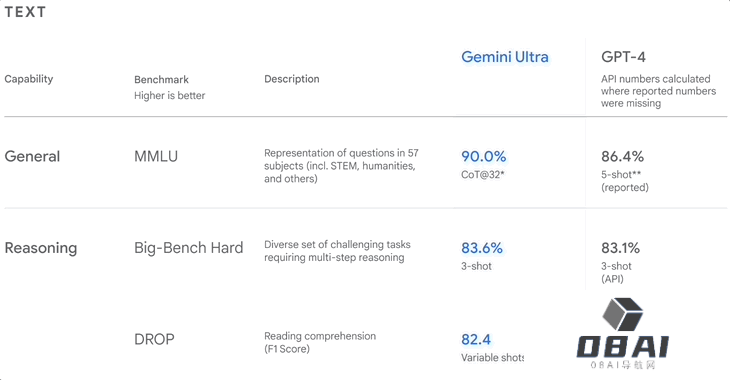Select the GPT-4 column heading
This screenshot has width=730, height=380.
click(623, 57)
